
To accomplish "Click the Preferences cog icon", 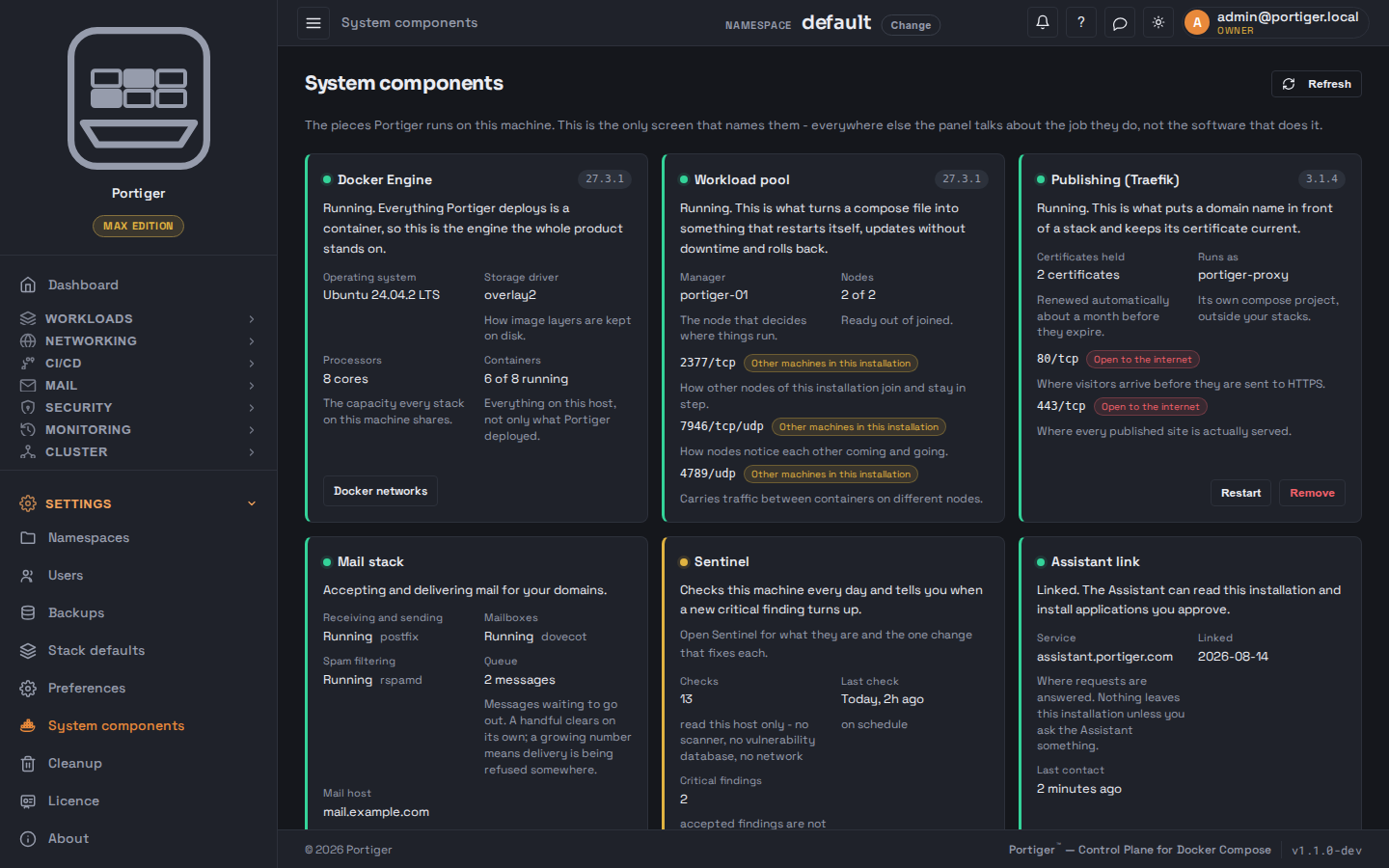I will click(28, 688).
